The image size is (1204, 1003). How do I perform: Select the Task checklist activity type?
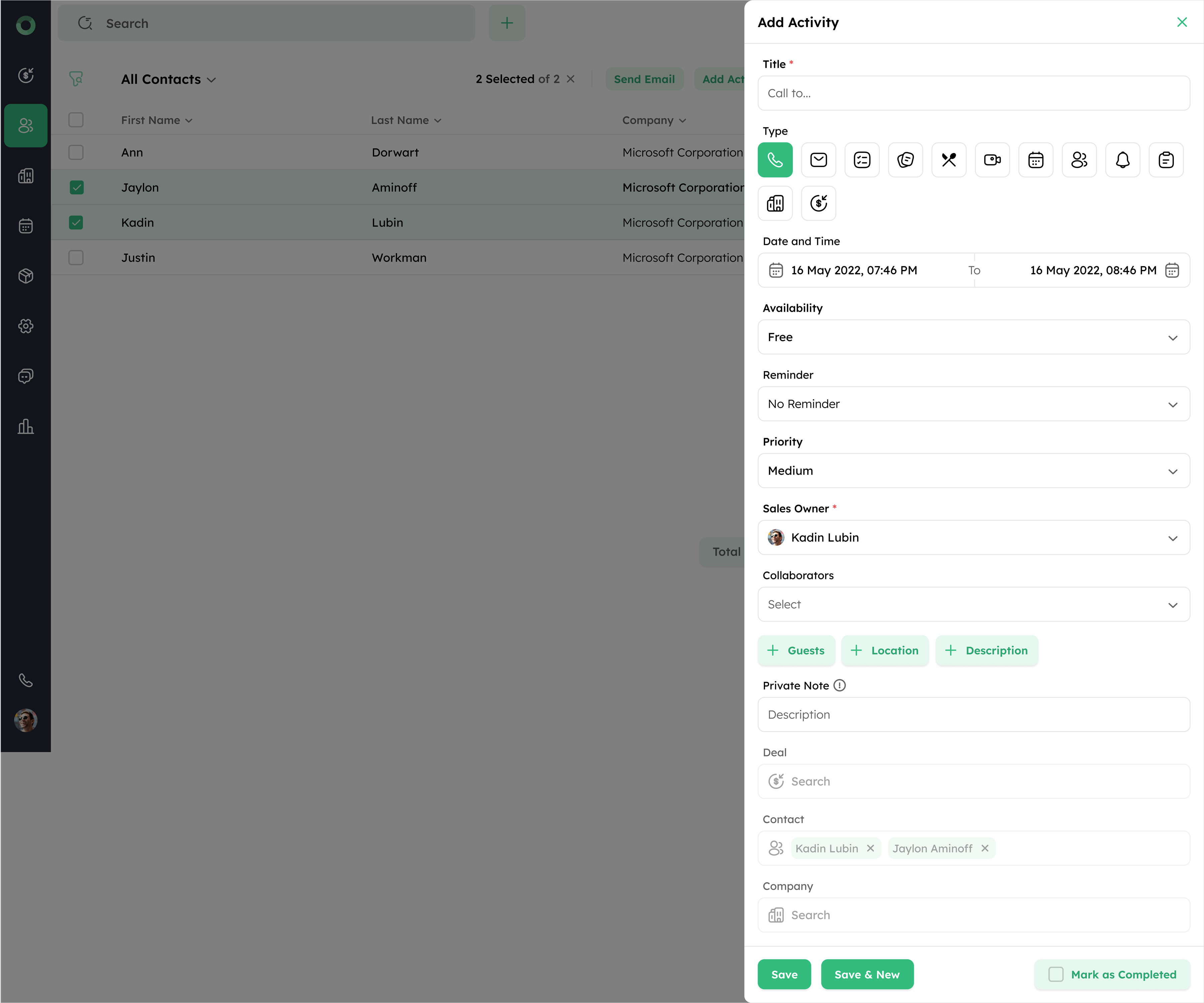coord(862,160)
